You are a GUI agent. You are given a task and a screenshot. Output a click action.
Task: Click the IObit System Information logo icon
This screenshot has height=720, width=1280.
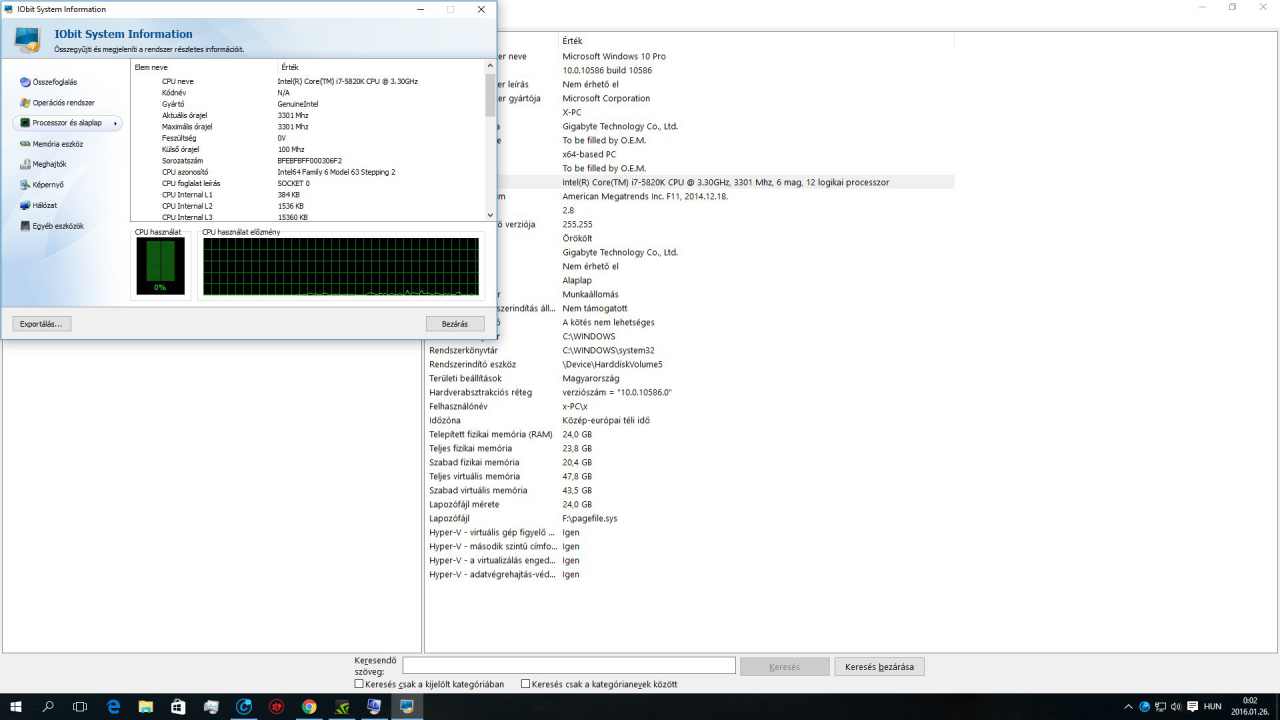coord(27,39)
